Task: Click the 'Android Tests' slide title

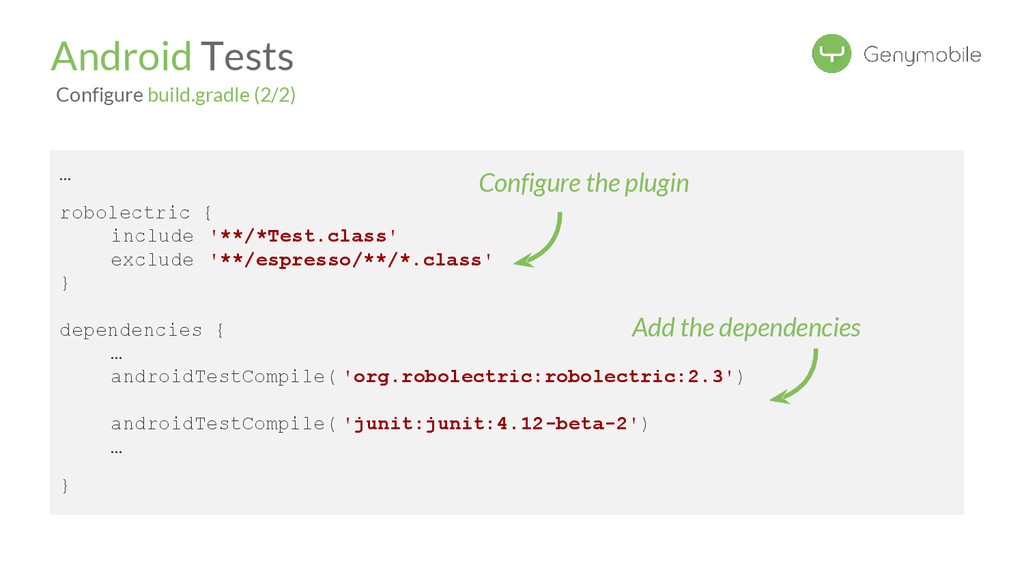Action: [x=172, y=56]
